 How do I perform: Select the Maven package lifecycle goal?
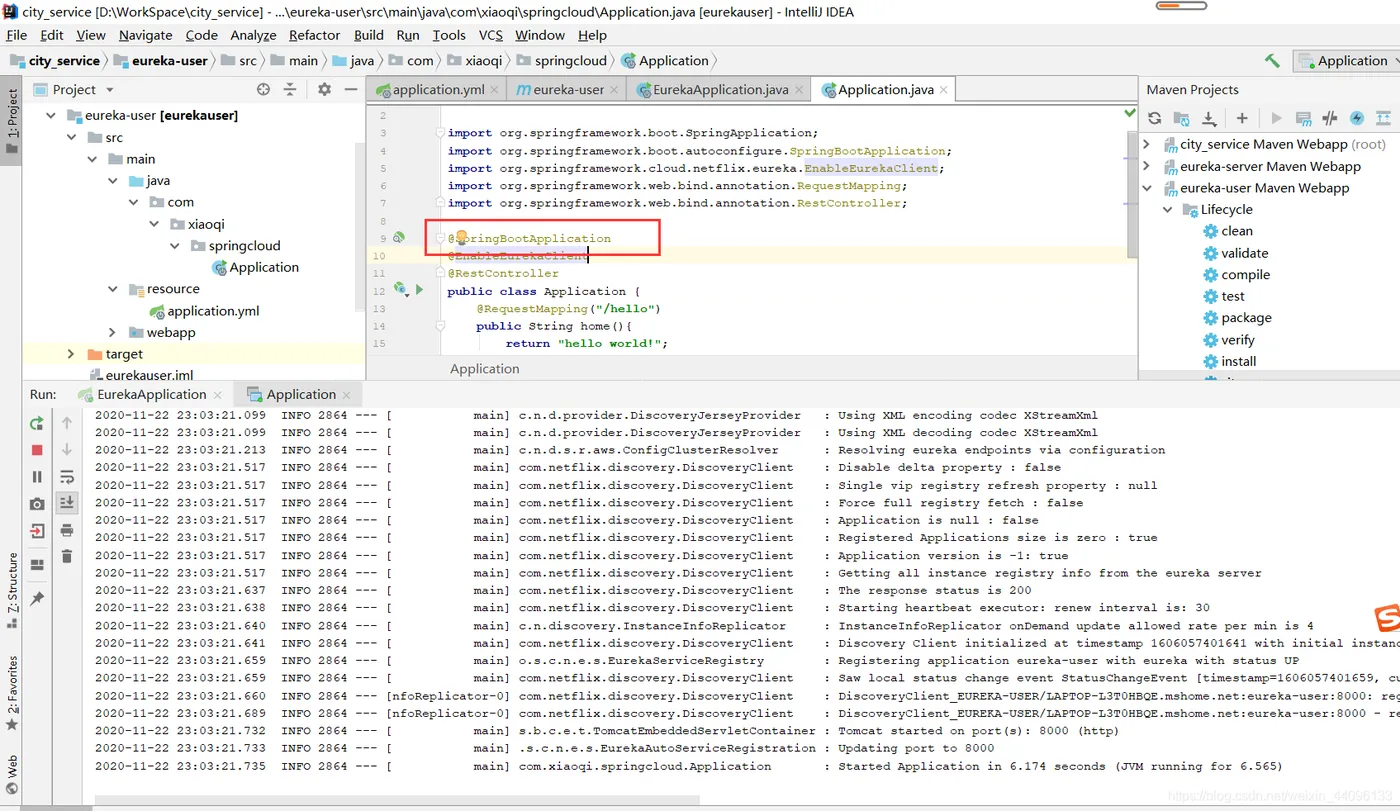pos(1237,318)
